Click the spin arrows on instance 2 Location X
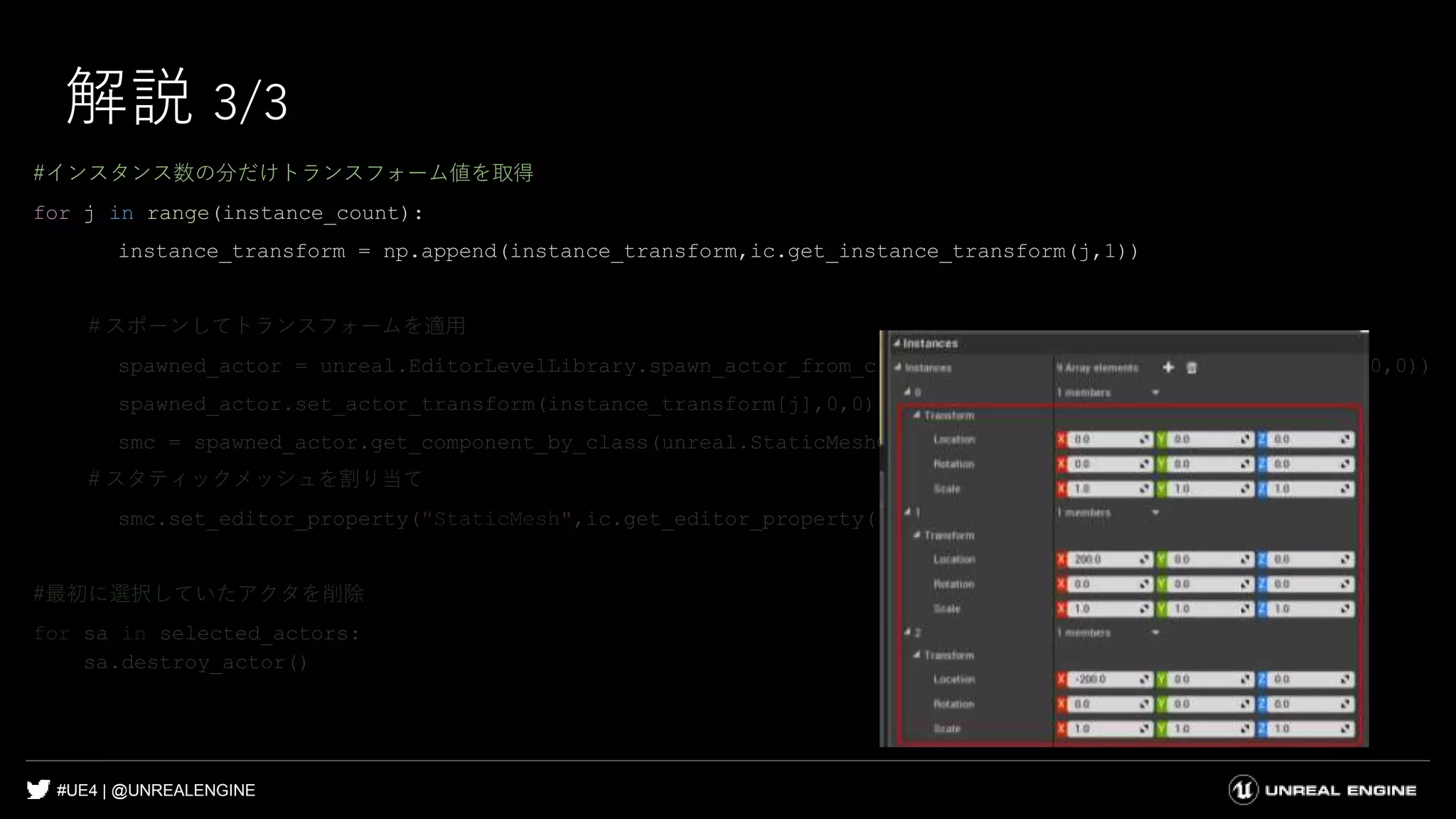Viewport: 1456px width, 819px height. click(x=1145, y=680)
